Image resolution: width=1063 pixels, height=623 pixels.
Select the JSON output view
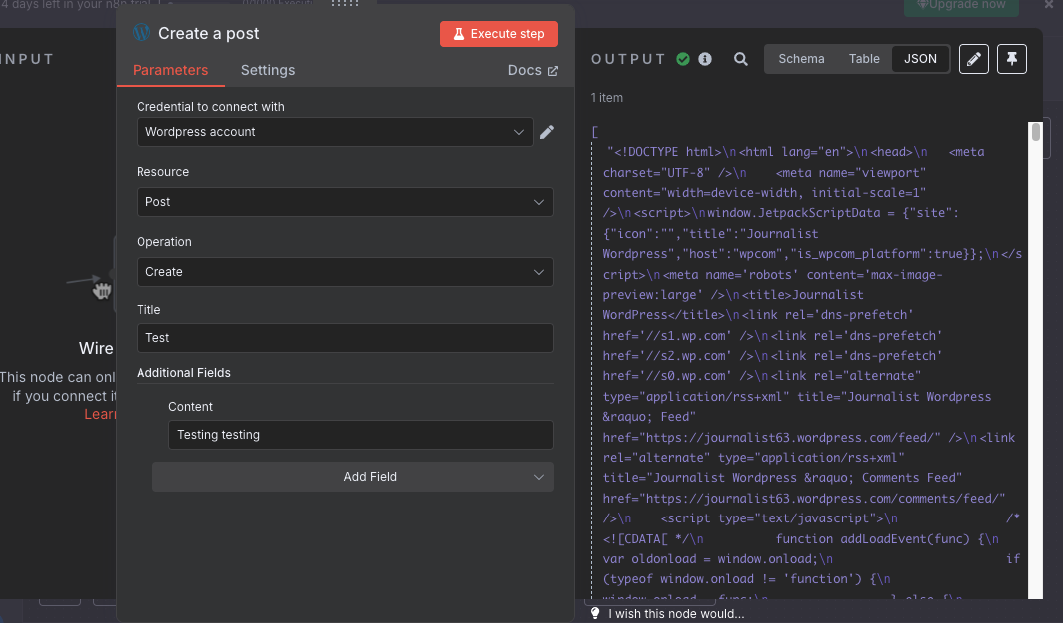pos(920,59)
